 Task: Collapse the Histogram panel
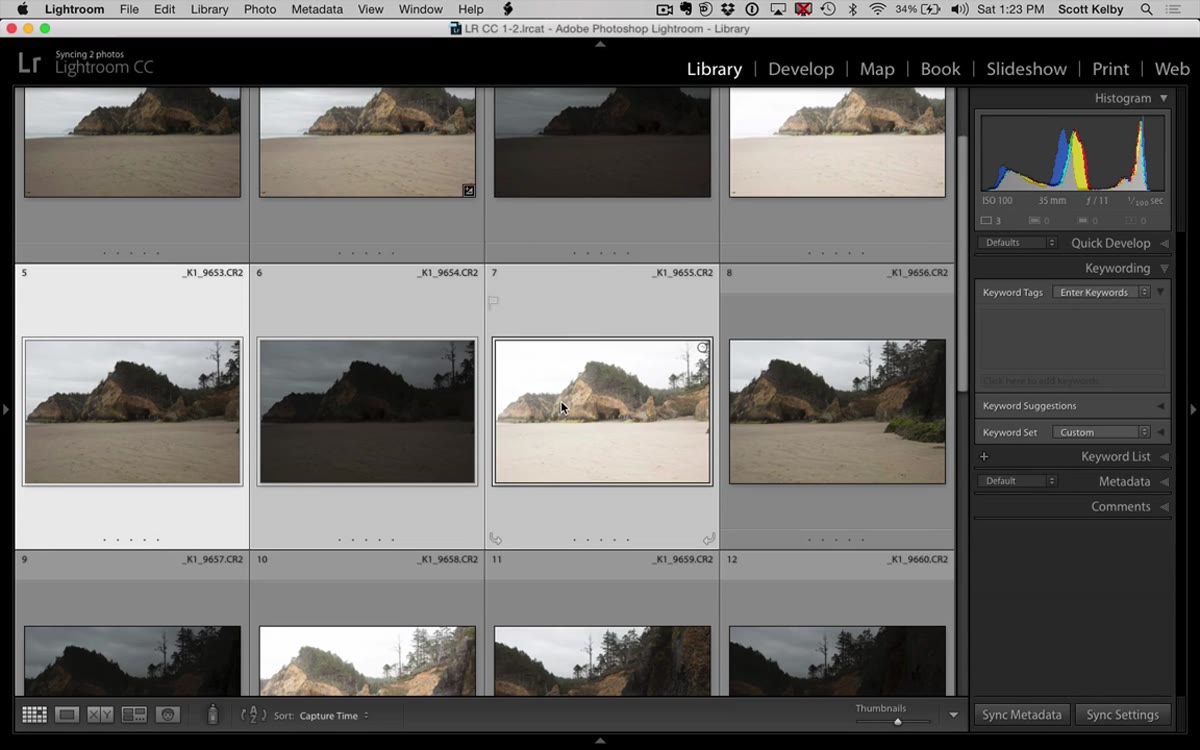click(x=1163, y=98)
